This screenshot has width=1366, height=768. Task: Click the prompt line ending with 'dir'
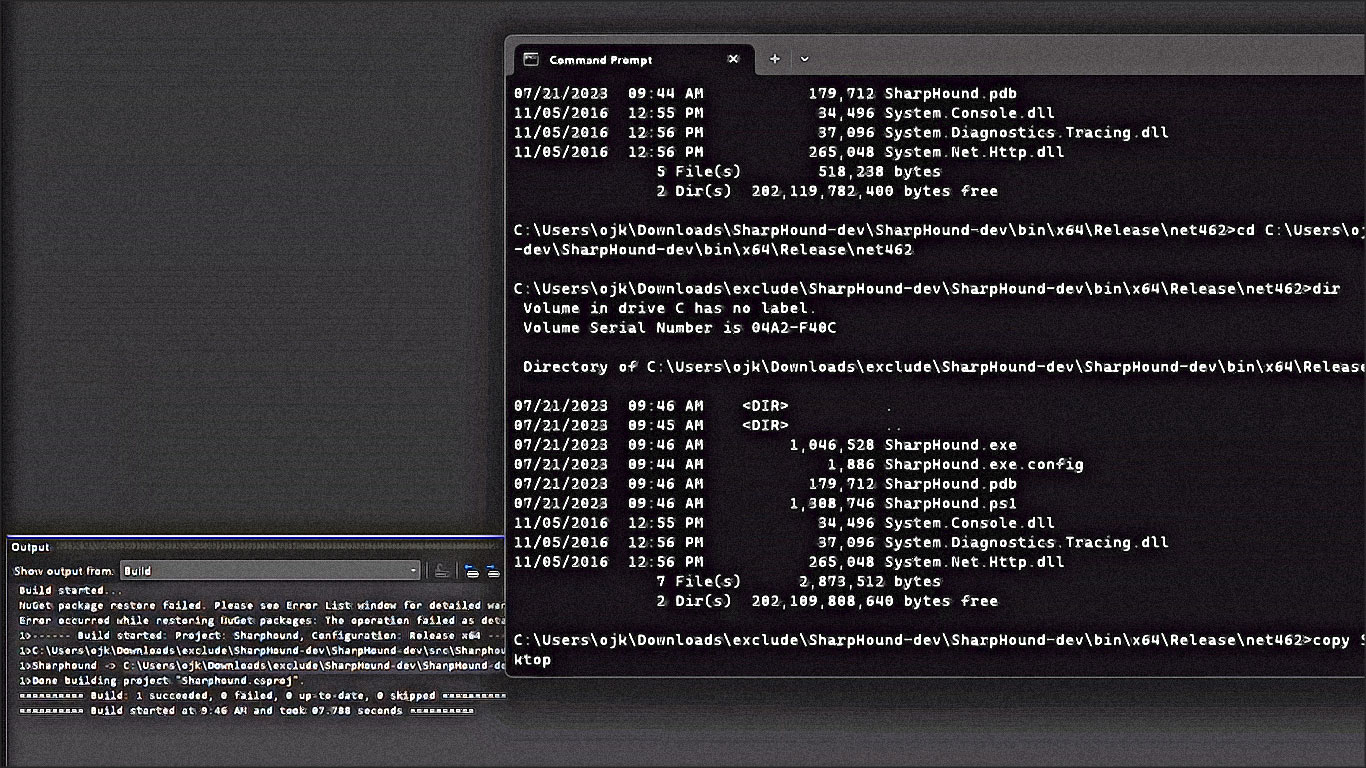(x=926, y=289)
